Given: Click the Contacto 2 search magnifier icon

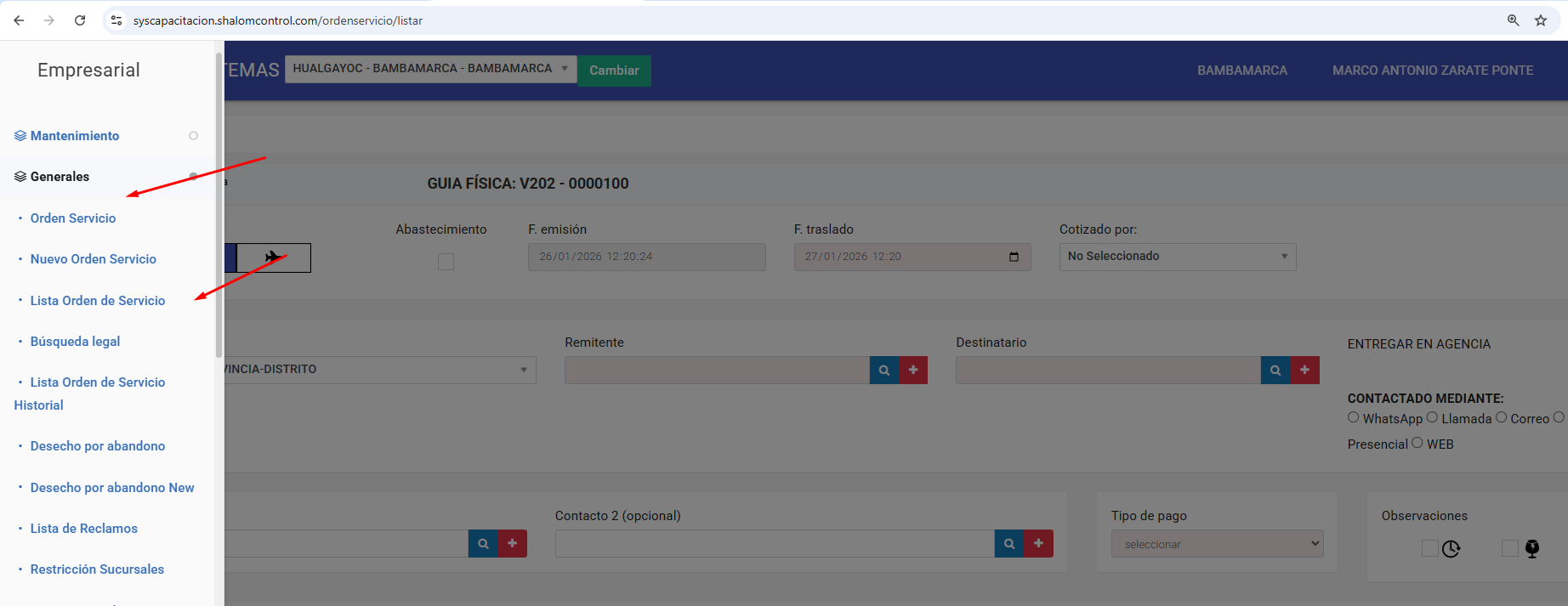Looking at the screenshot, I should point(1009,544).
